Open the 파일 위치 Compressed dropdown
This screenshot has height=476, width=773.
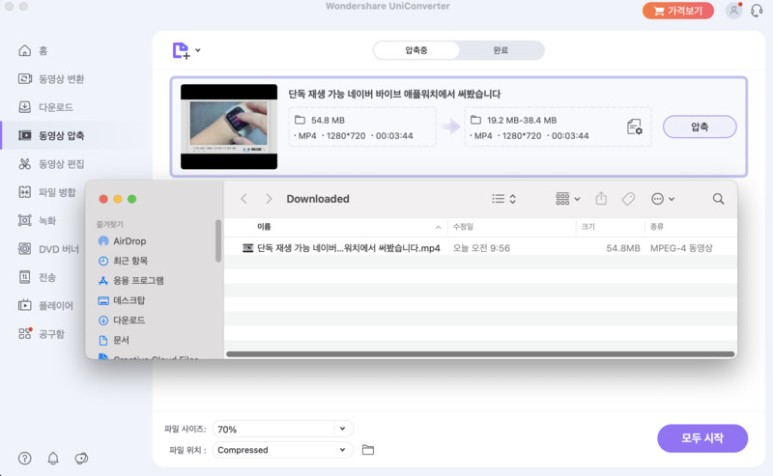click(x=282, y=450)
